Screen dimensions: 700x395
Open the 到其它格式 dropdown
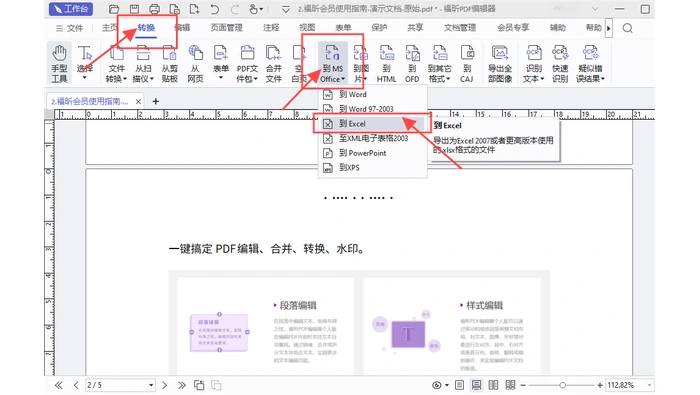(439, 63)
